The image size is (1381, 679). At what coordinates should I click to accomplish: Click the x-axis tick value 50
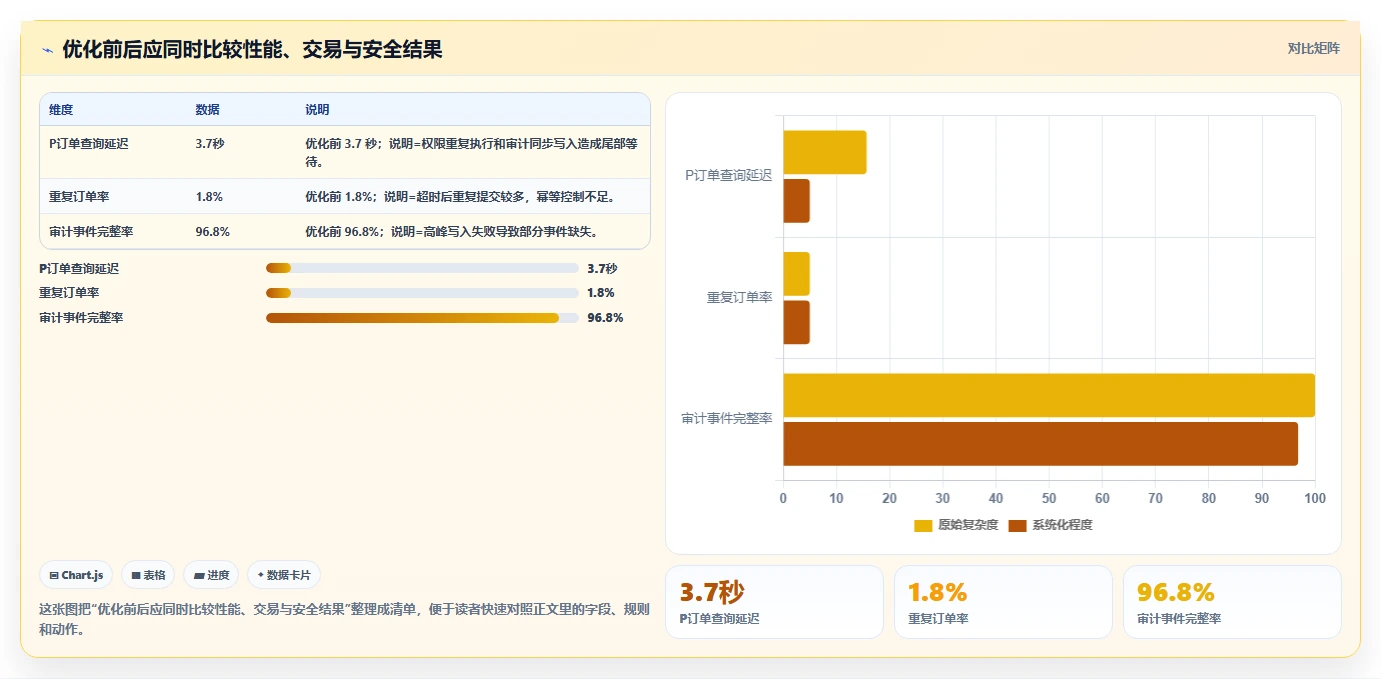pyautogui.click(x=1049, y=498)
